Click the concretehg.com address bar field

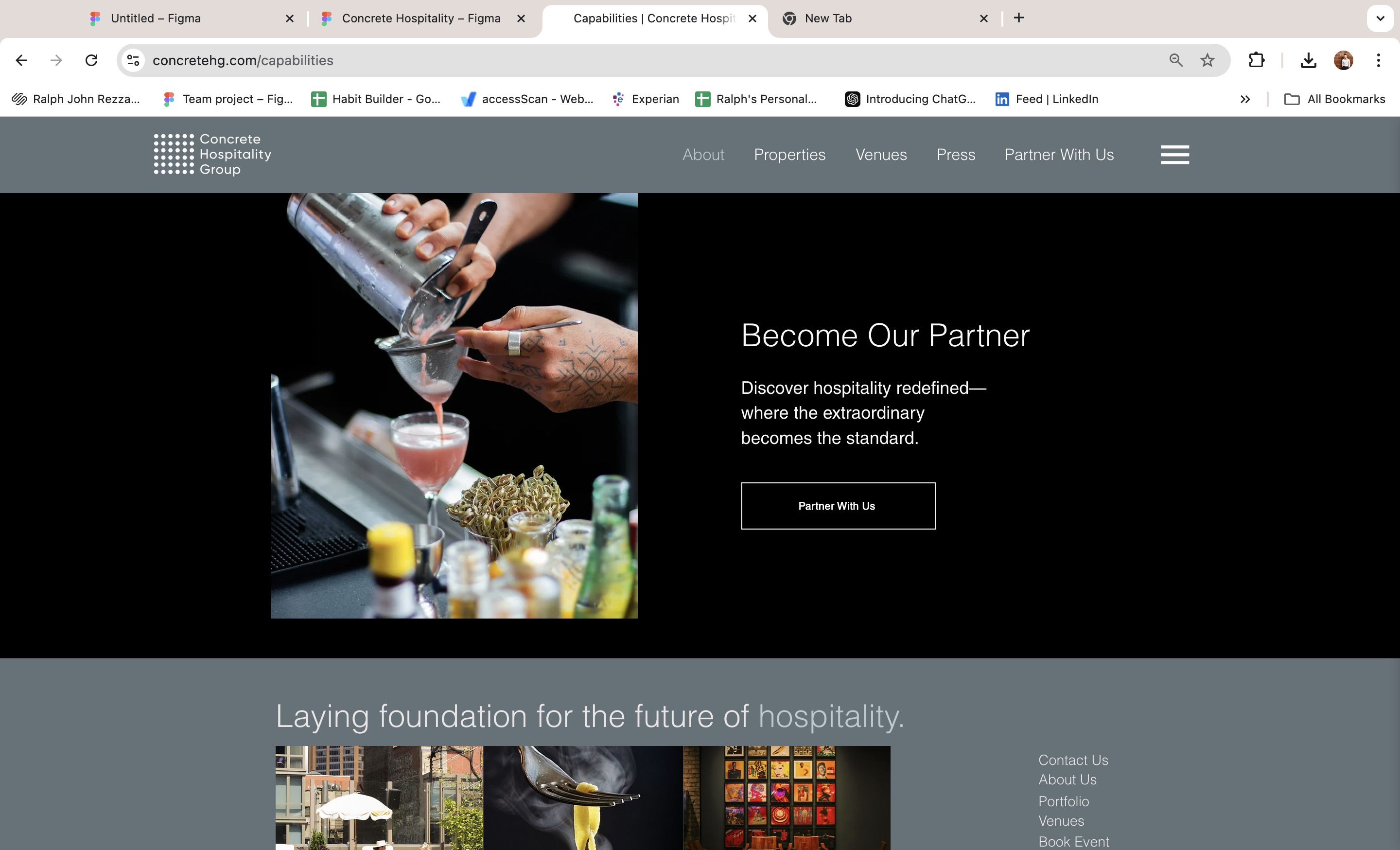tap(653, 60)
